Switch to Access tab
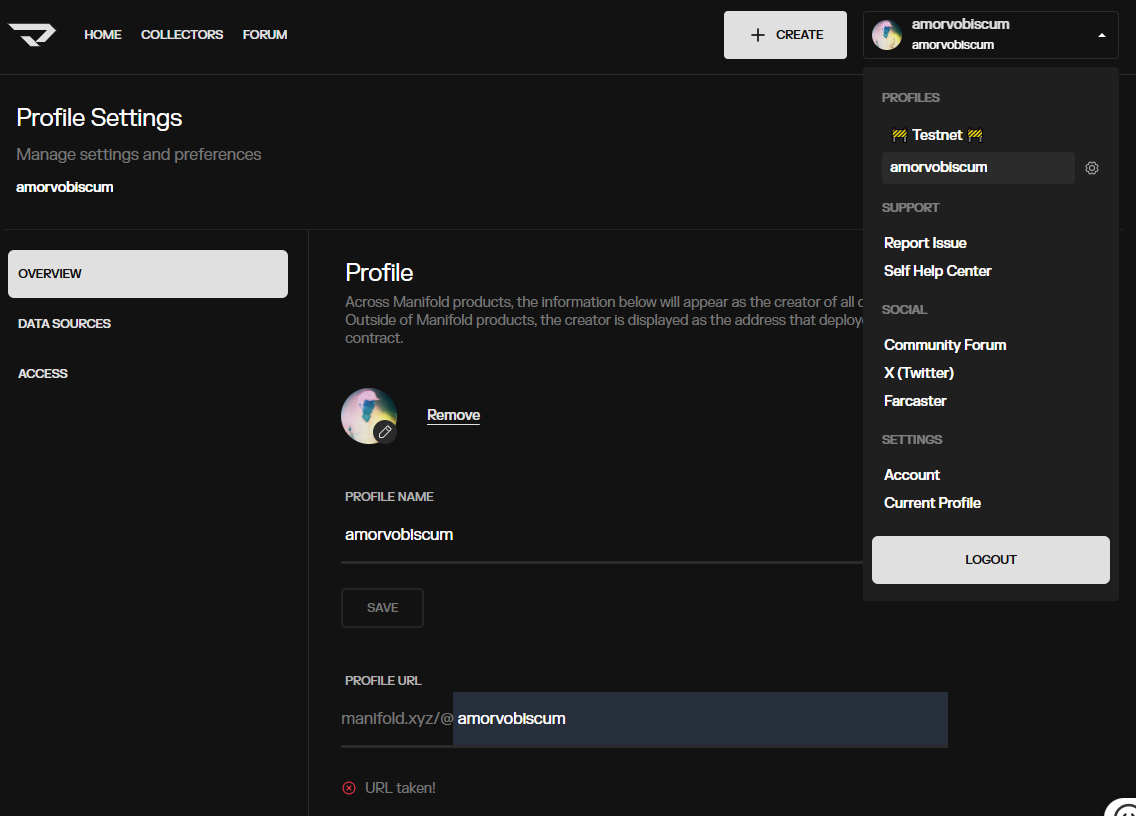This screenshot has width=1136, height=816. click(x=43, y=374)
